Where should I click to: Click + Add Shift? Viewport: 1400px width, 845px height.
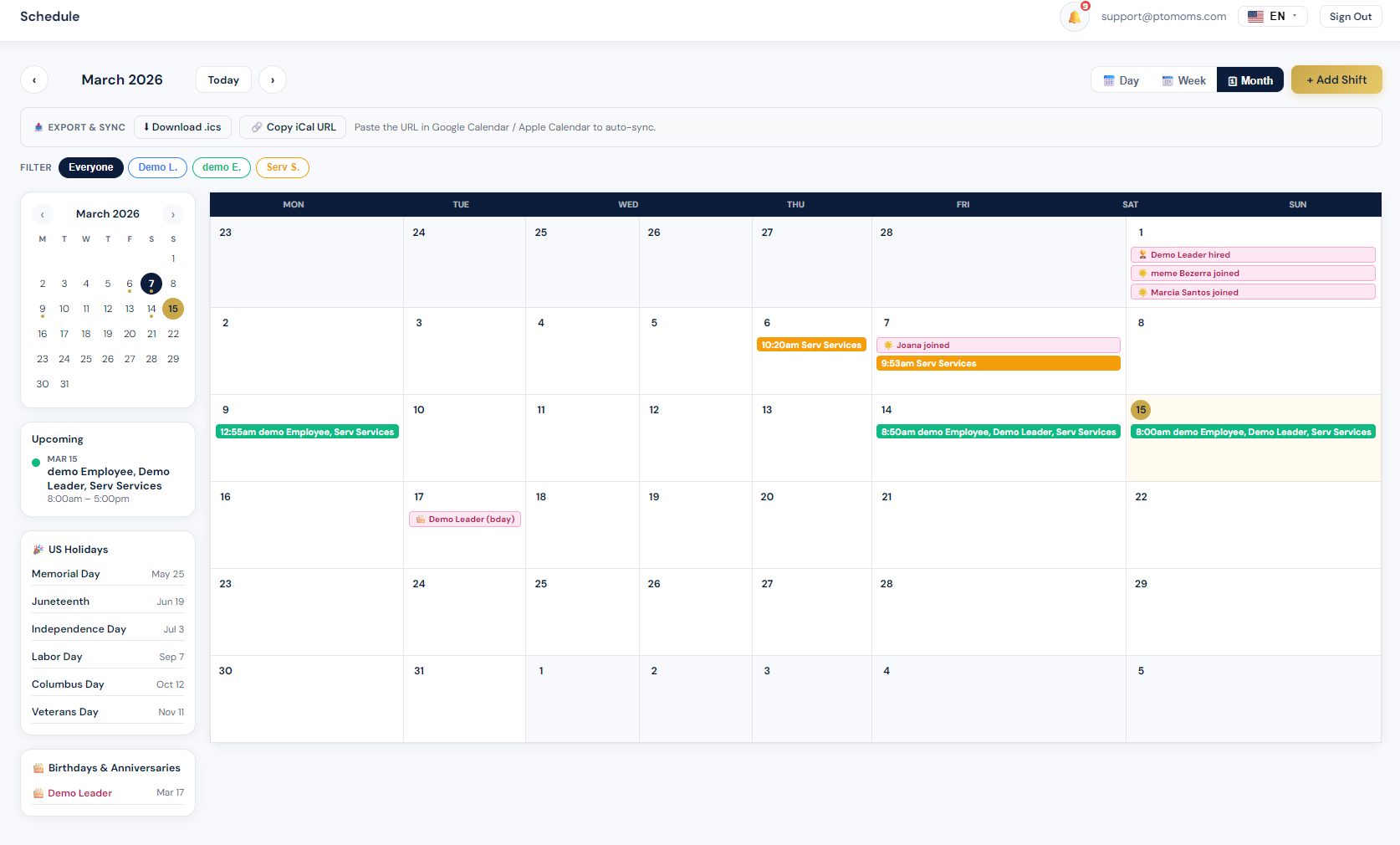pos(1336,79)
